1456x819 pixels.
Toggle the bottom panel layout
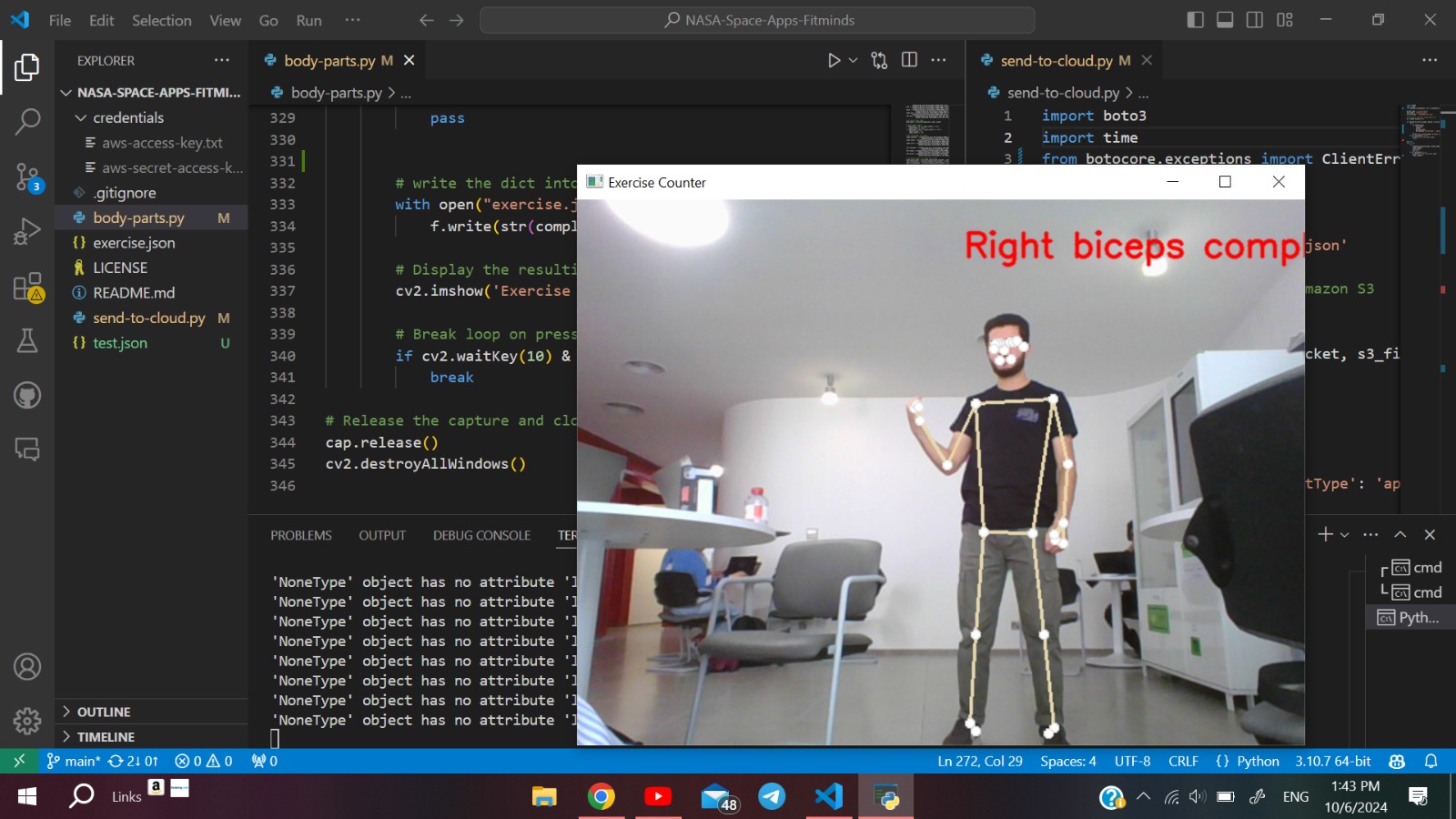[x=1225, y=20]
